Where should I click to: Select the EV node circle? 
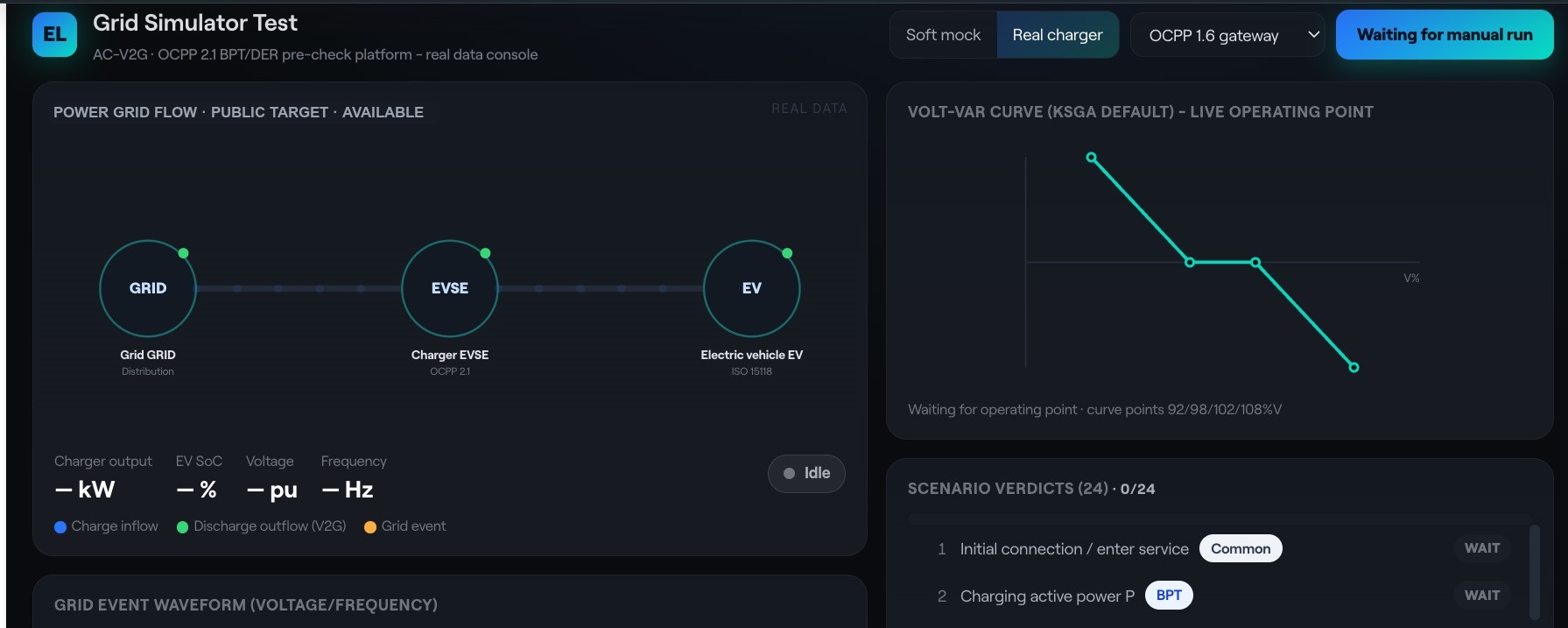click(752, 288)
